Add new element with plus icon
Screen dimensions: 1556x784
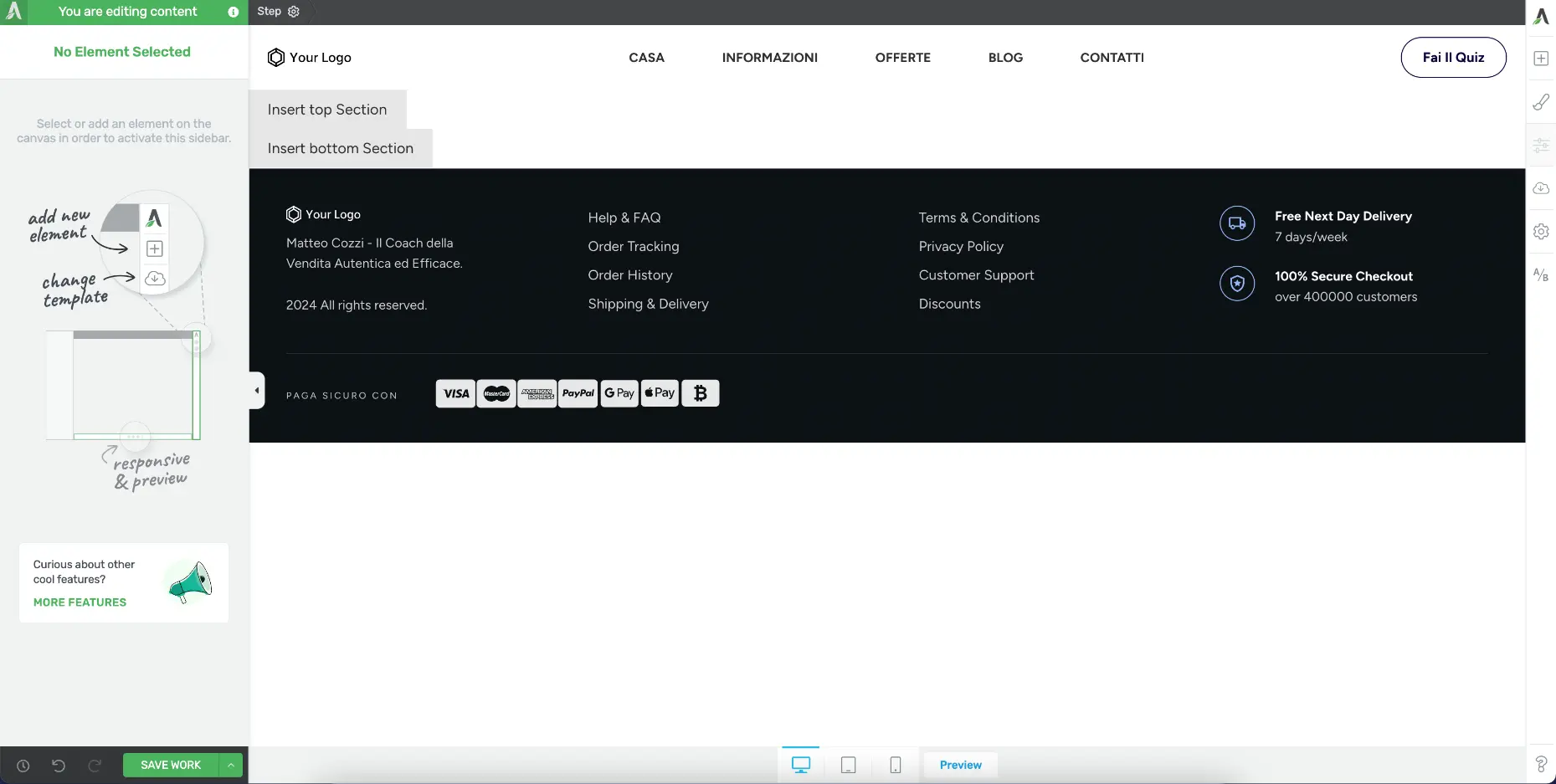click(1541, 59)
